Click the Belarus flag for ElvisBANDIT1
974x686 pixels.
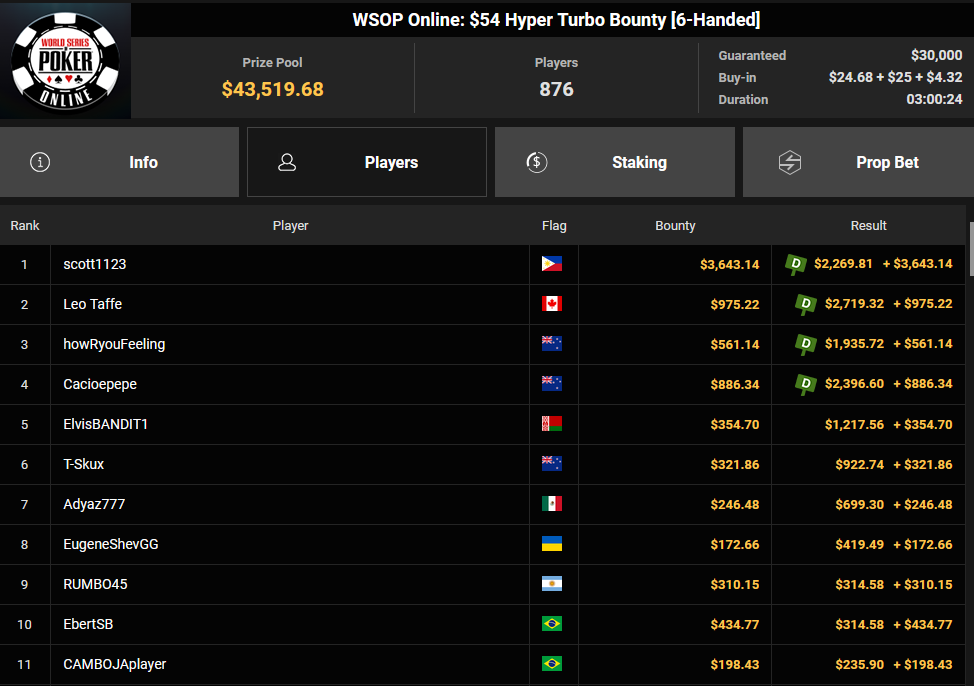coord(552,424)
